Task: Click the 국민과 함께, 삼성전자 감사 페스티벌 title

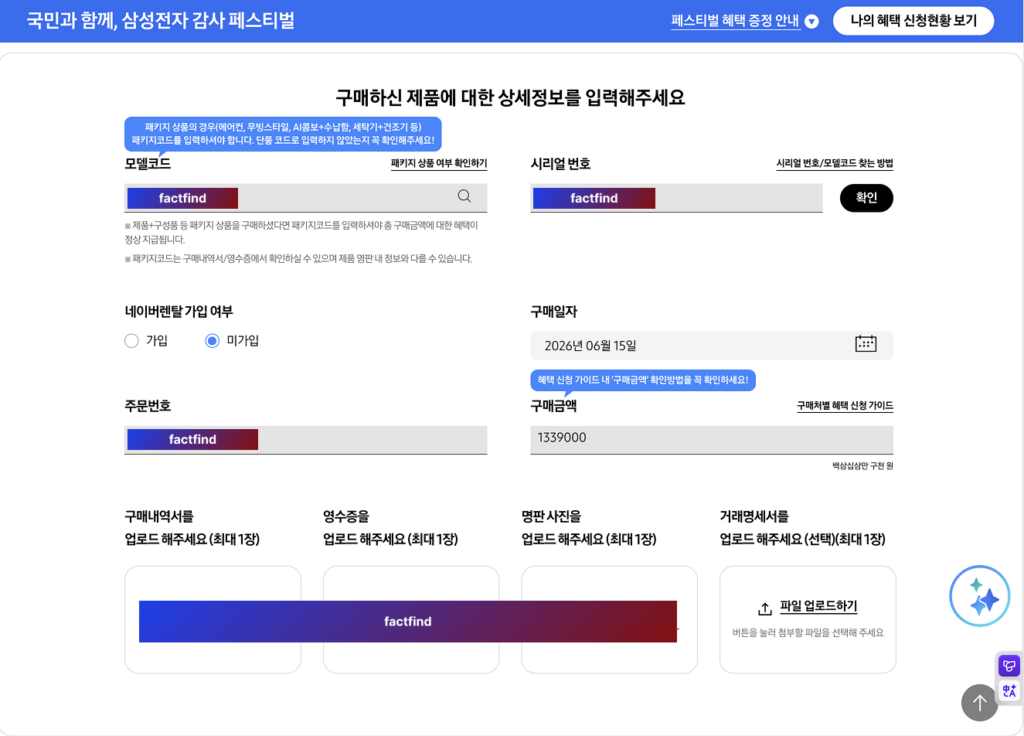Action: click(x=161, y=20)
